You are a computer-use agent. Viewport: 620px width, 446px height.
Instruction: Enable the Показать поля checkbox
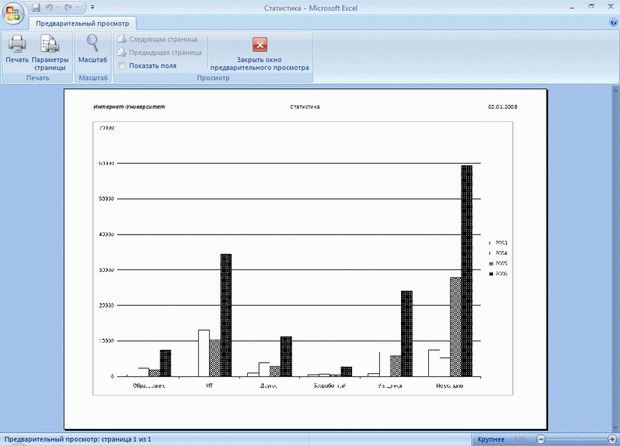coord(122,66)
